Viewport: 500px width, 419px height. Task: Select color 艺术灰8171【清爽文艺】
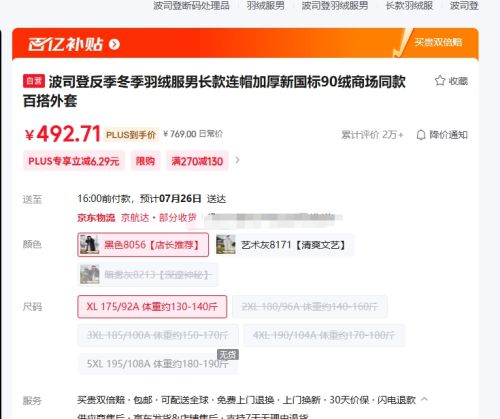tap(283, 245)
